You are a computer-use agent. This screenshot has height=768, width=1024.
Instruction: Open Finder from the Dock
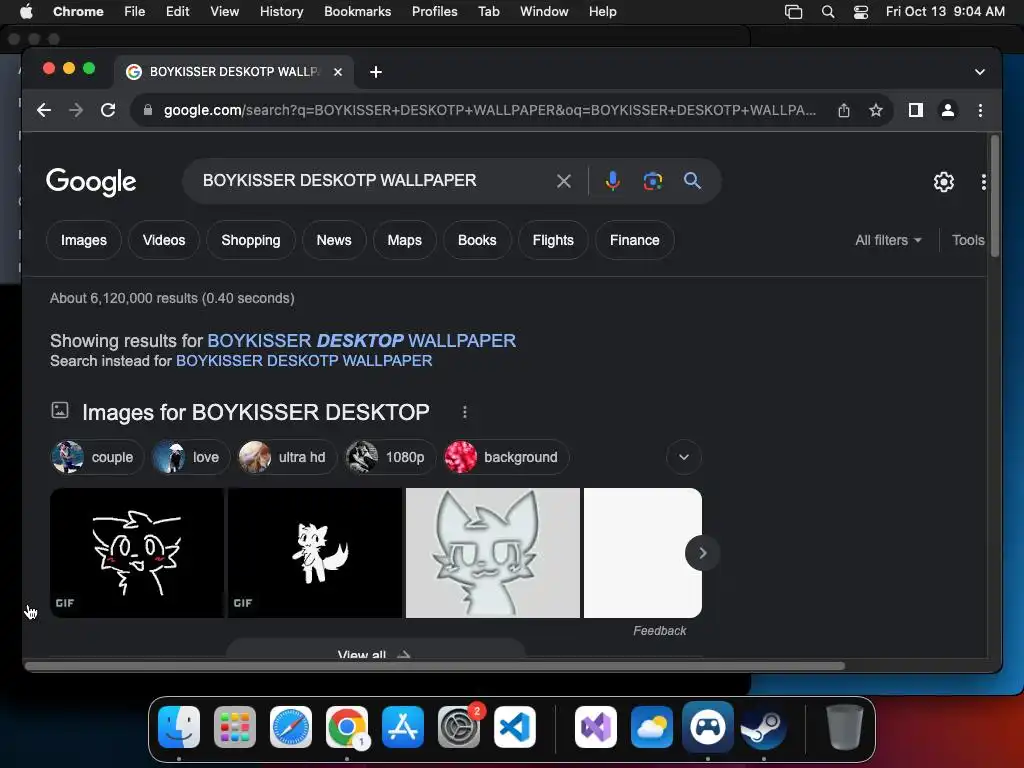179,727
